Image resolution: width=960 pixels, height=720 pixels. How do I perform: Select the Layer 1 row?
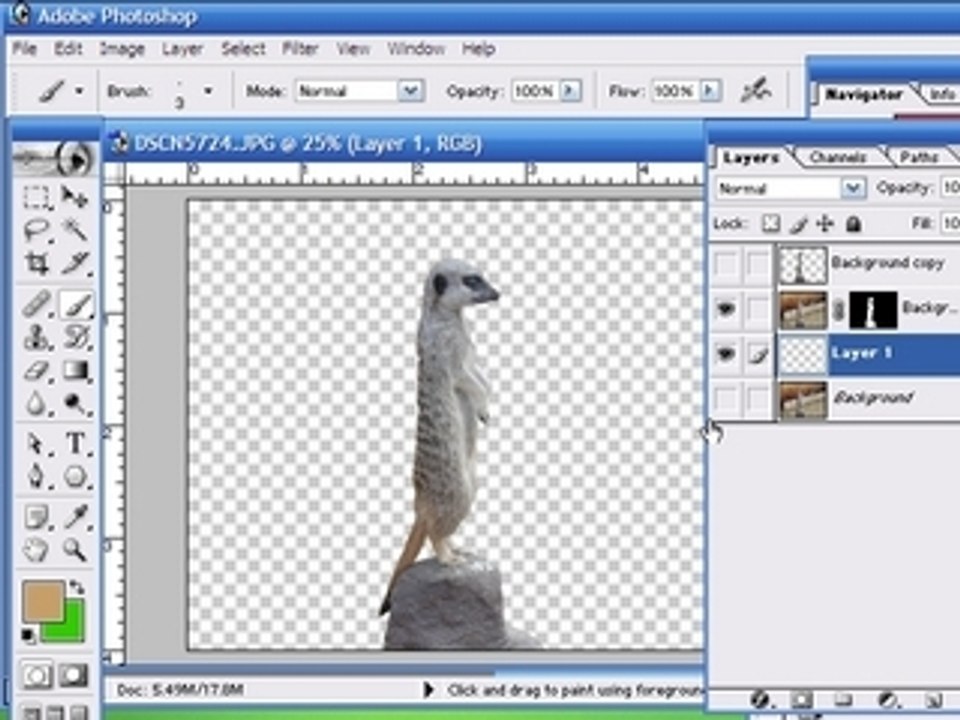coord(836,354)
